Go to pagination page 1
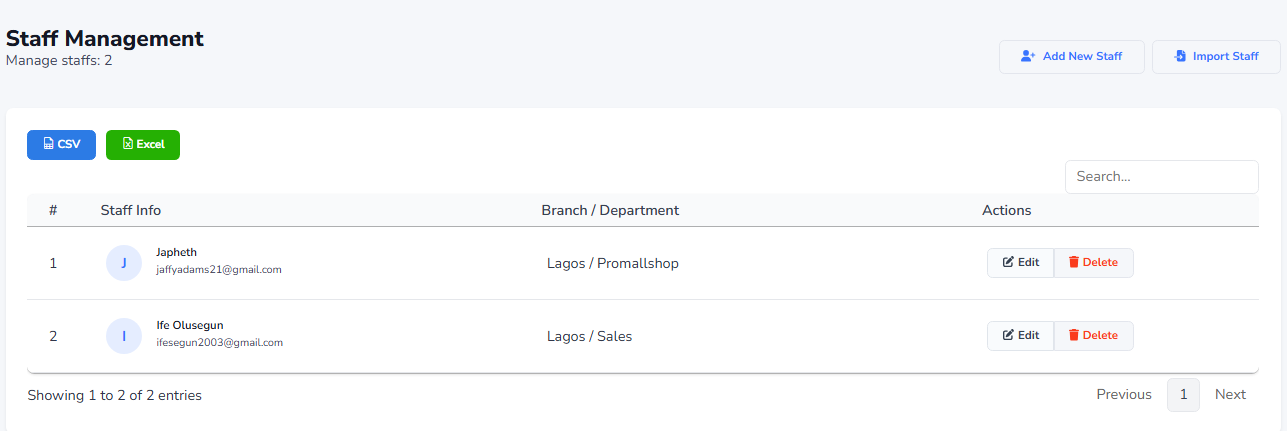The image size is (1287, 431). point(1183,395)
